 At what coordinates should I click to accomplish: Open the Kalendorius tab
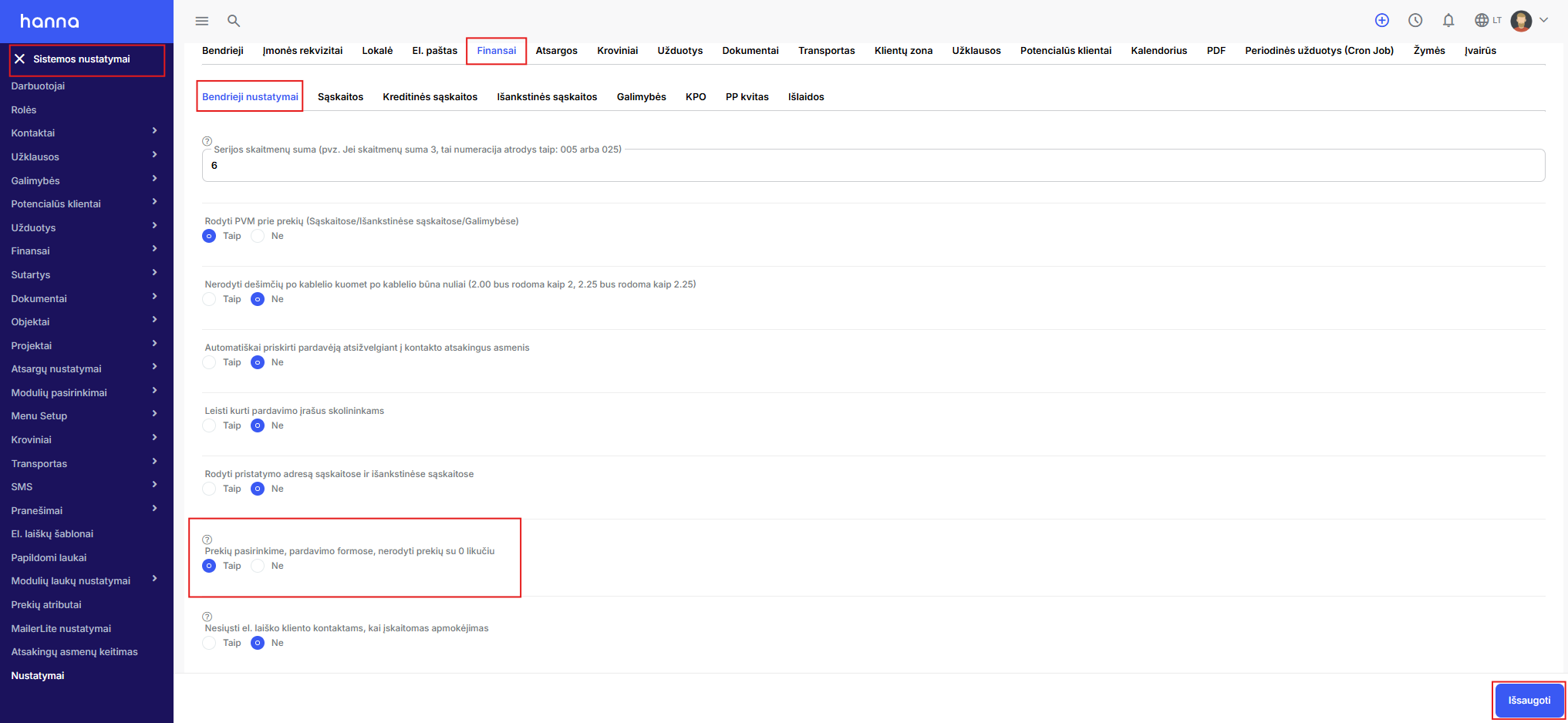[1158, 51]
